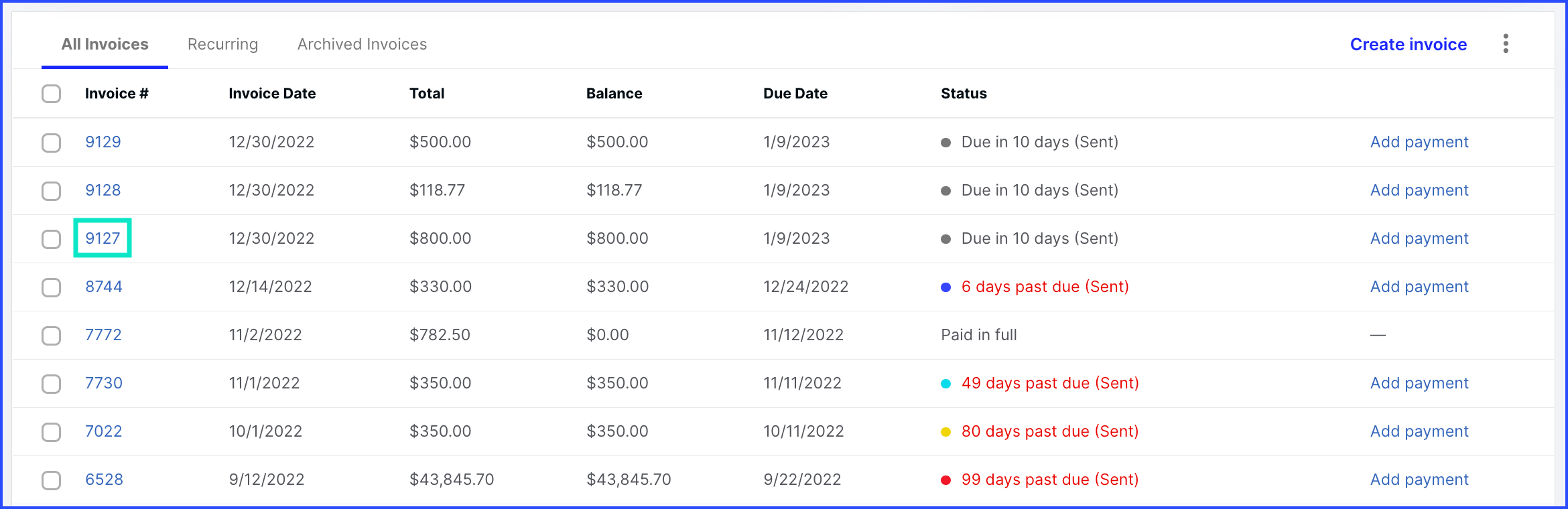The height and width of the screenshot is (509, 1568).
Task: Open invoice 7772 details
Action: pyautogui.click(x=103, y=335)
